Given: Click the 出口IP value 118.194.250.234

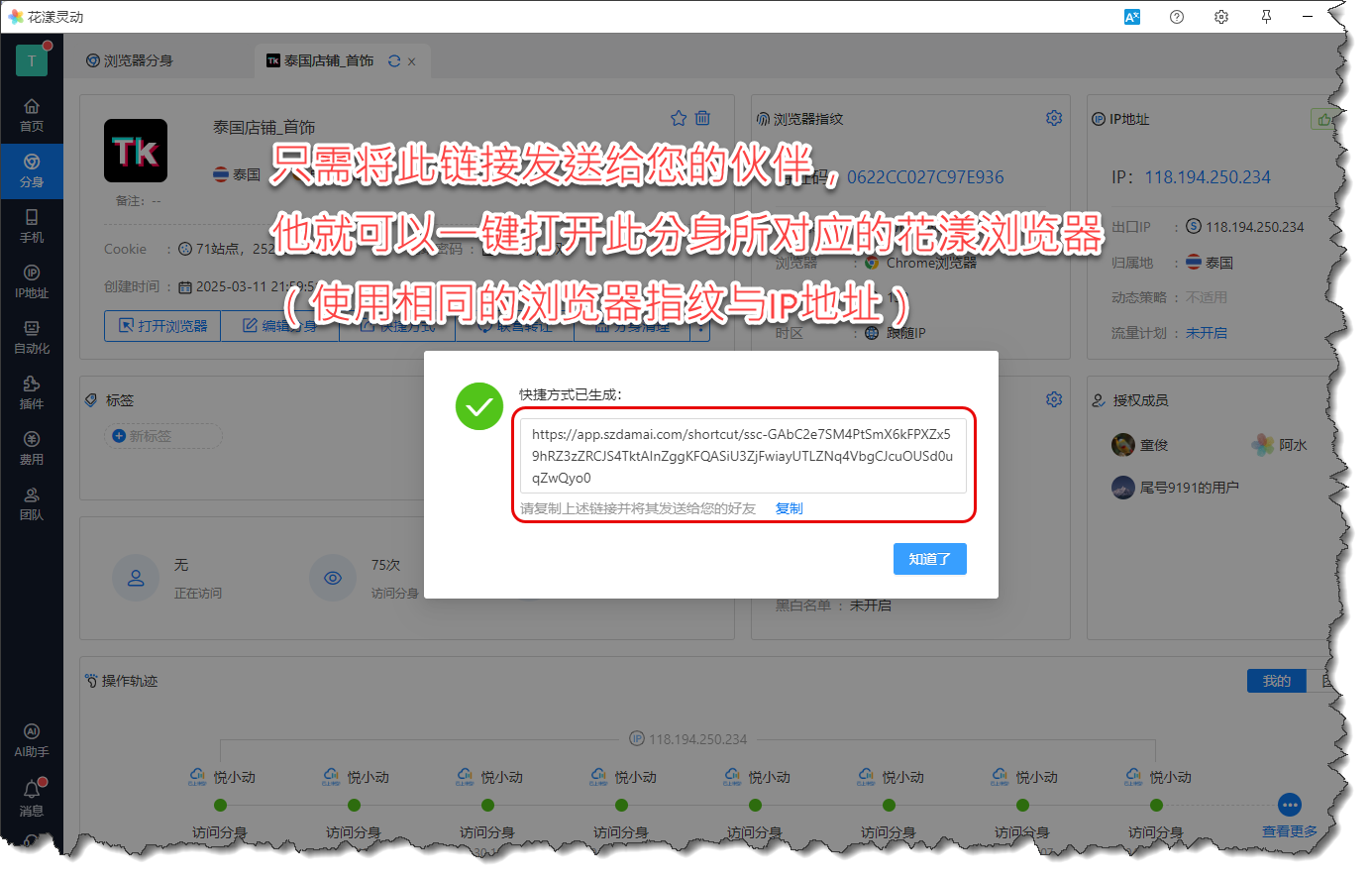Looking at the screenshot, I should 1254,227.
